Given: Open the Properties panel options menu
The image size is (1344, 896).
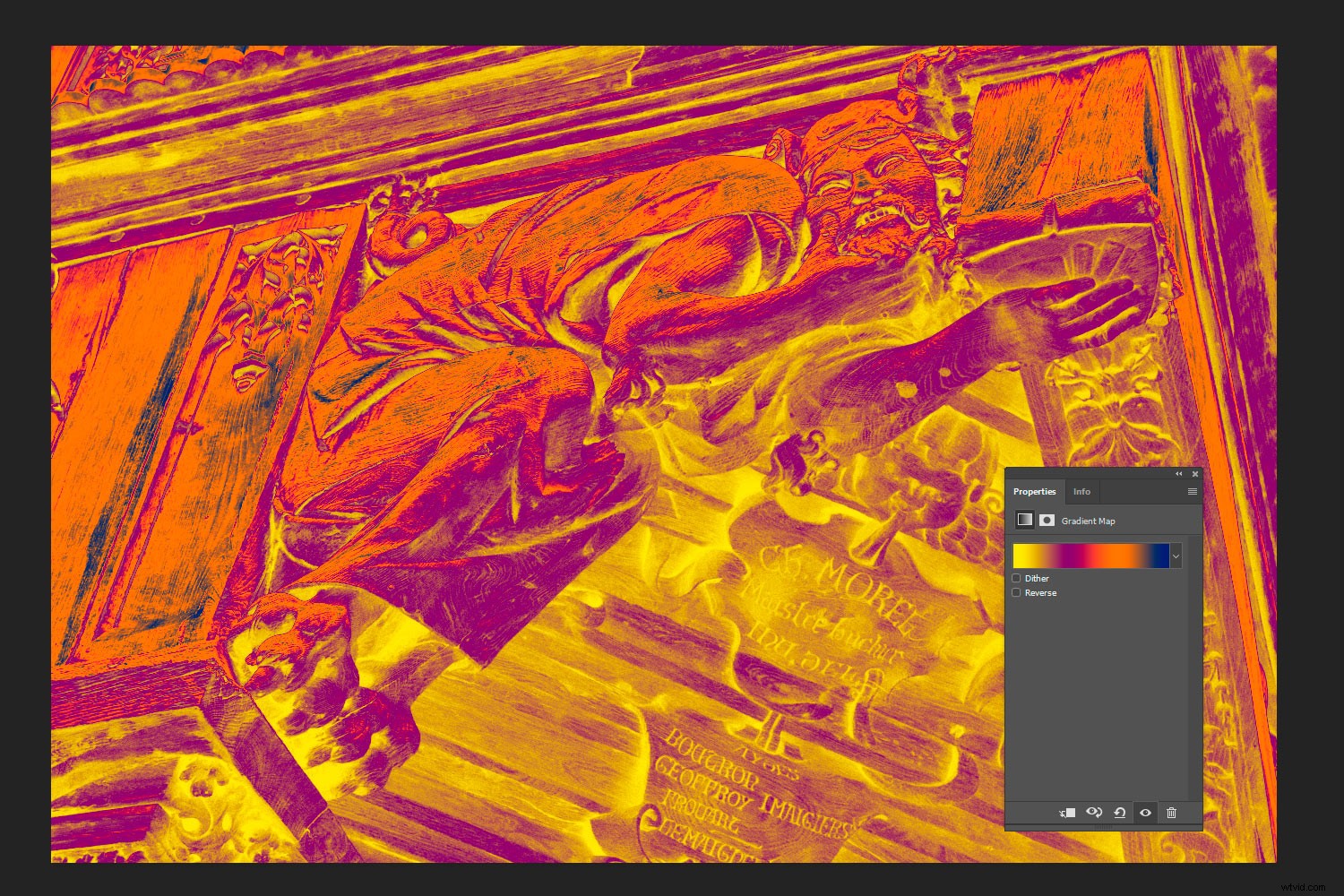Looking at the screenshot, I should pos(1192,492).
